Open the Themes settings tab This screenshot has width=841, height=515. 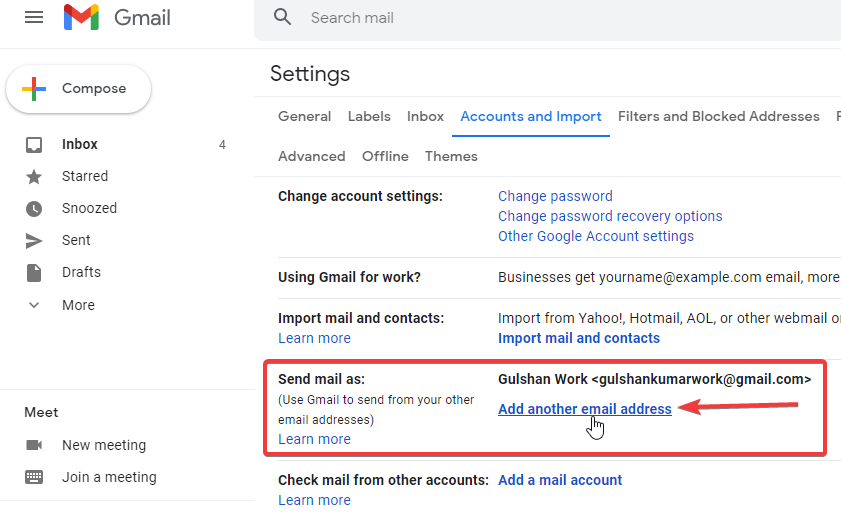451,156
